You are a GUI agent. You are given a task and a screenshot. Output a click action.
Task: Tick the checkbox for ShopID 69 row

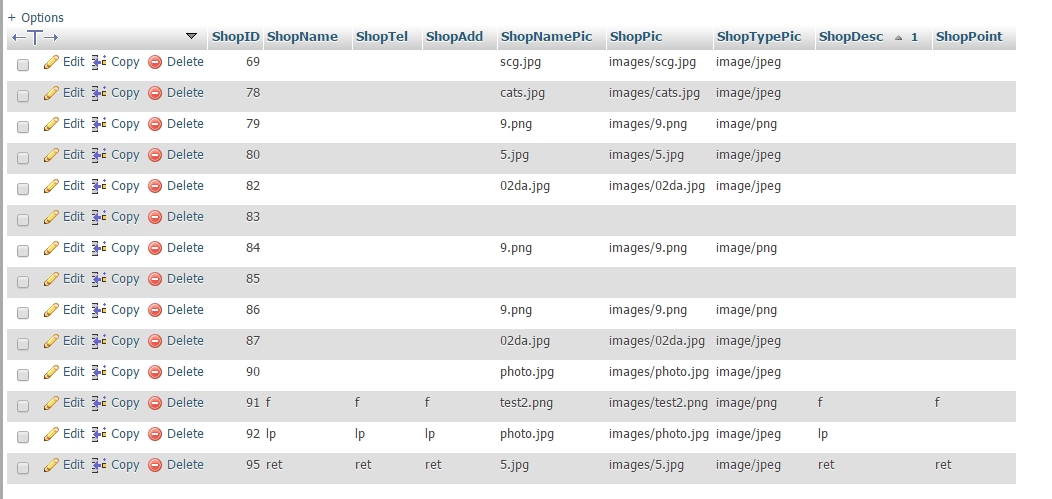point(23,64)
